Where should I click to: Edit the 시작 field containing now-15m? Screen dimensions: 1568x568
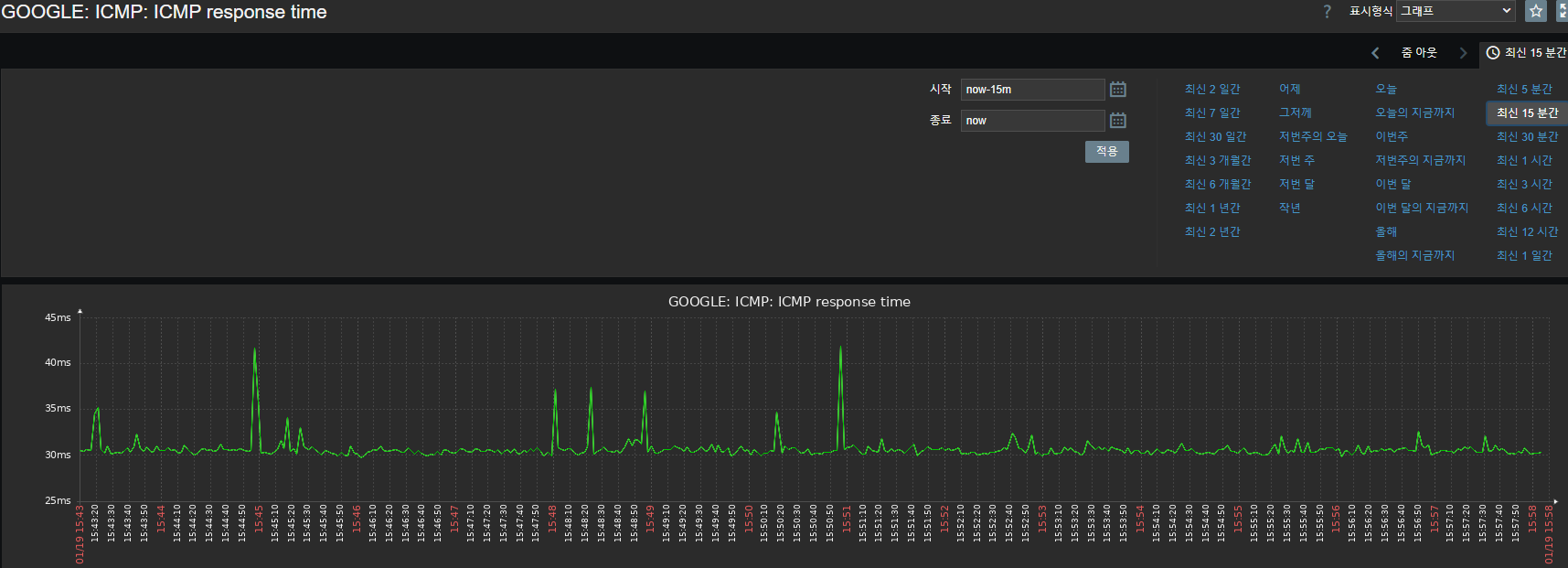coord(1032,90)
